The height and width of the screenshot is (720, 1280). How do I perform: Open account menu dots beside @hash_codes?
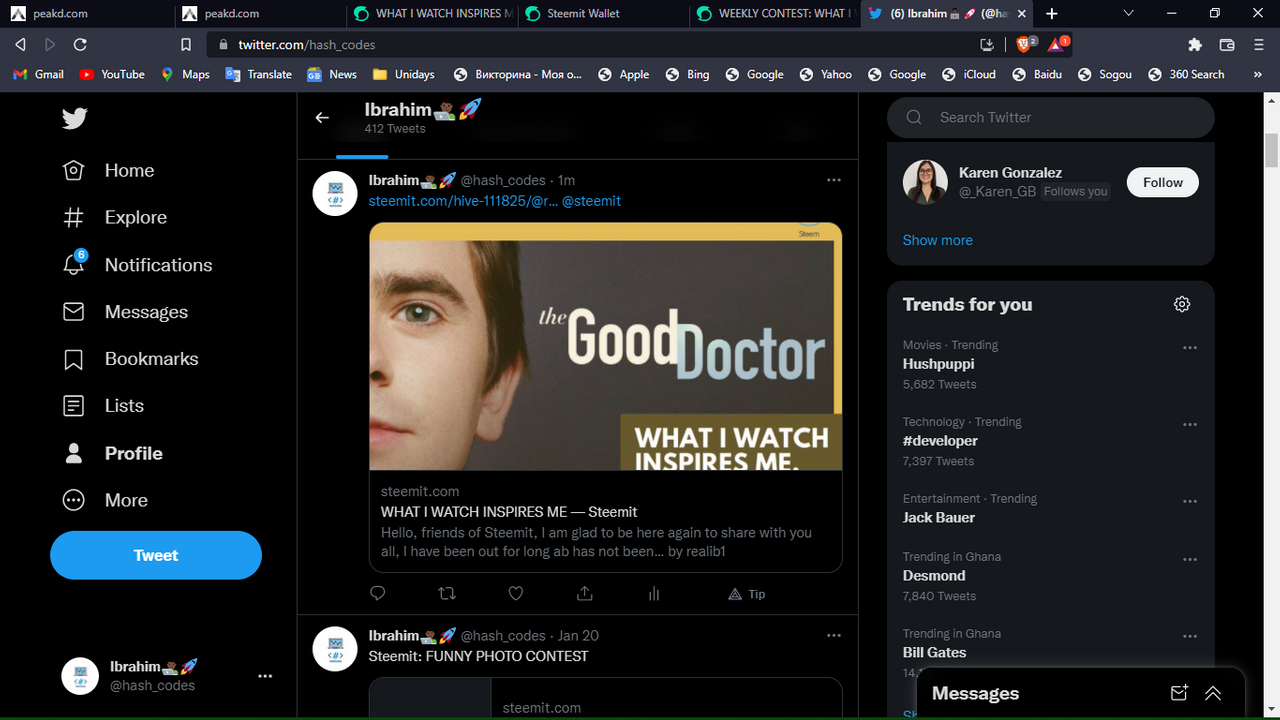click(x=265, y=676)
